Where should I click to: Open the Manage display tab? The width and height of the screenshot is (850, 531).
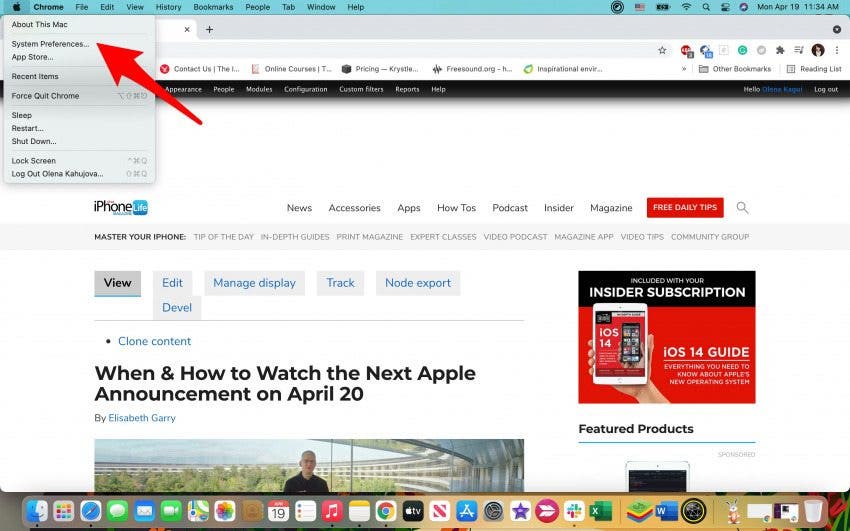coord(254,283)
